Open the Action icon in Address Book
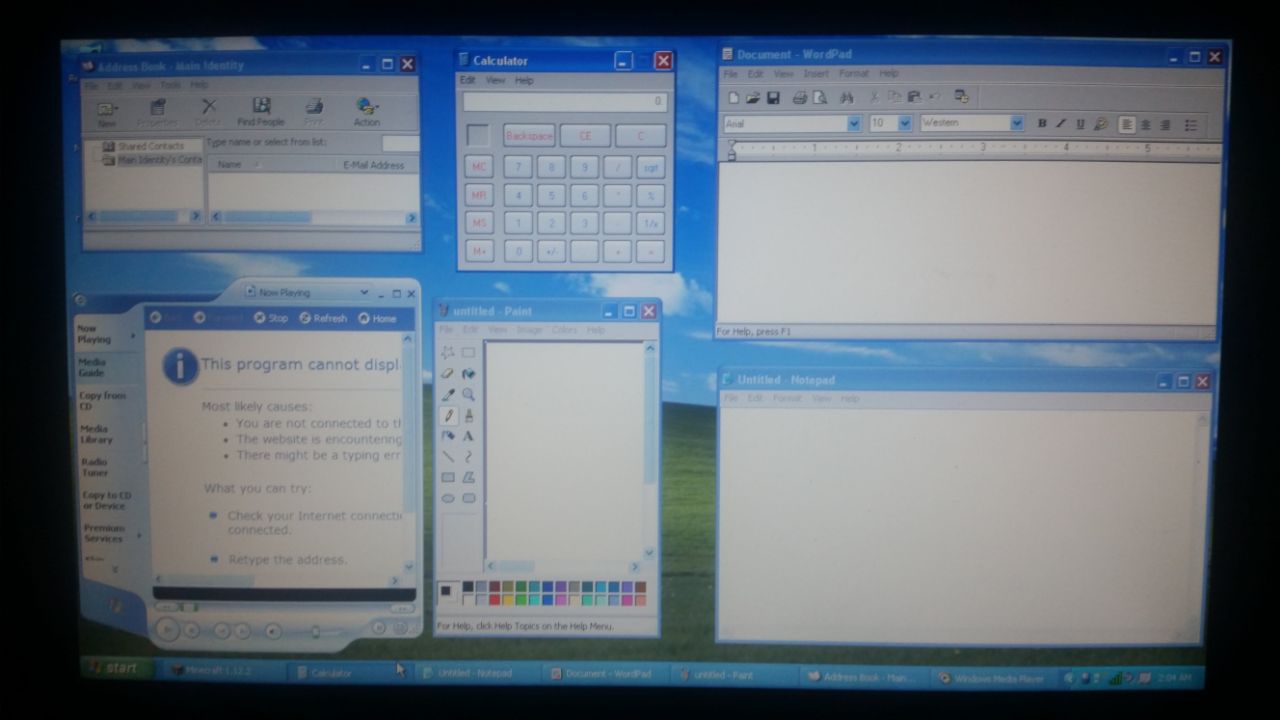The width and height of the screenshot is (1280, 720). pos(367,111)
